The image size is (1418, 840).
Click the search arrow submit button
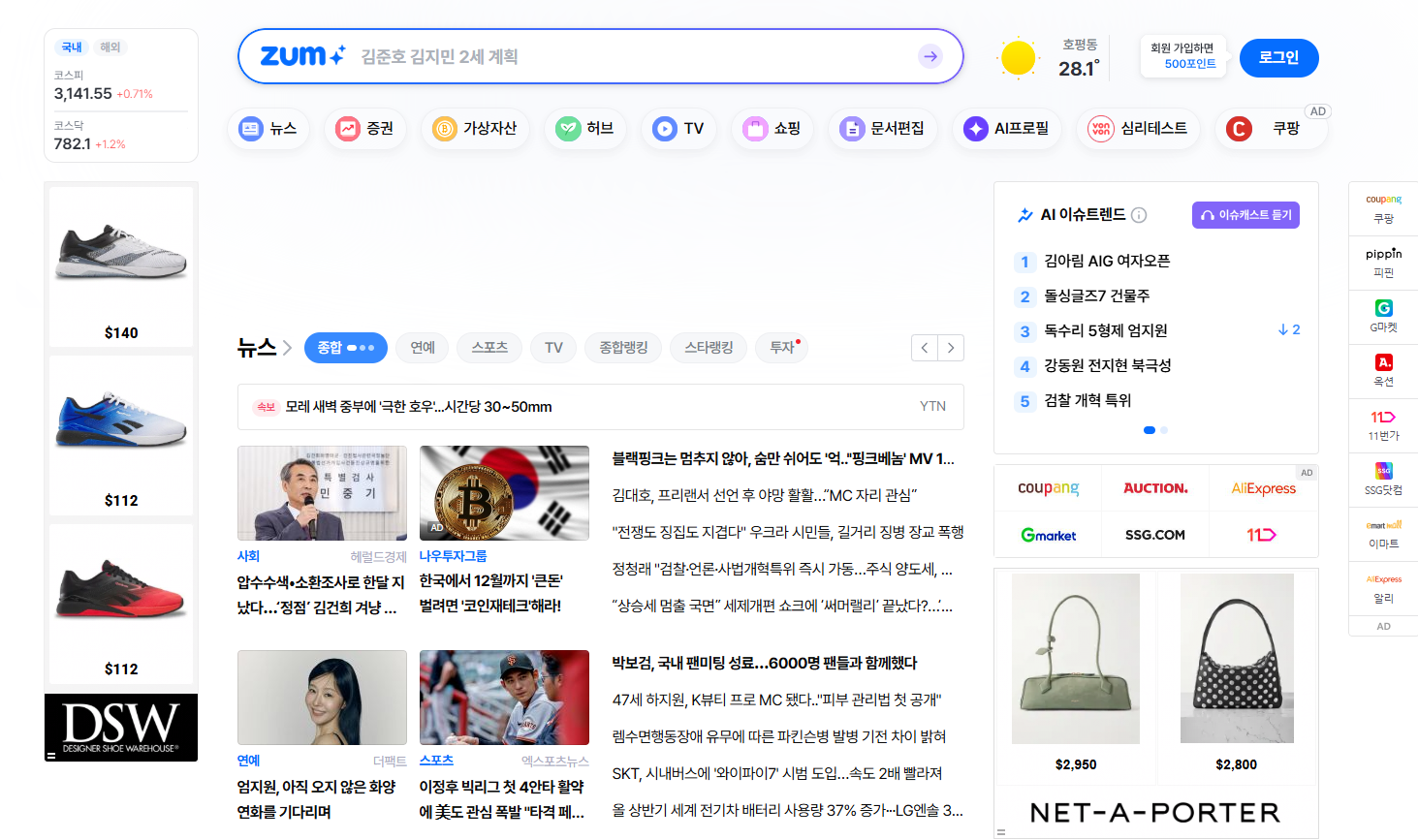tap(930, 56)
